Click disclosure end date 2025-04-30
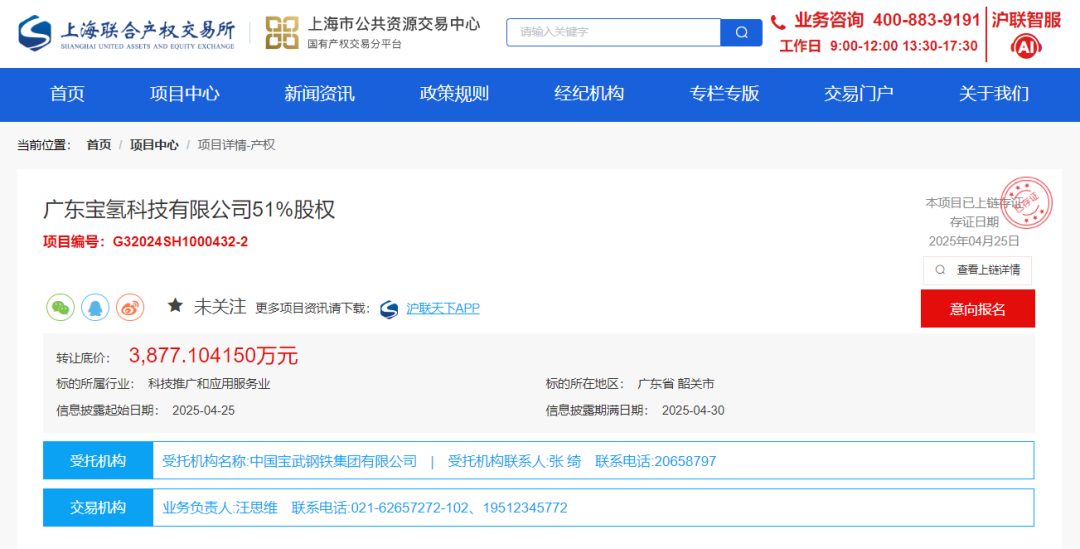 [x=693, y=411]
